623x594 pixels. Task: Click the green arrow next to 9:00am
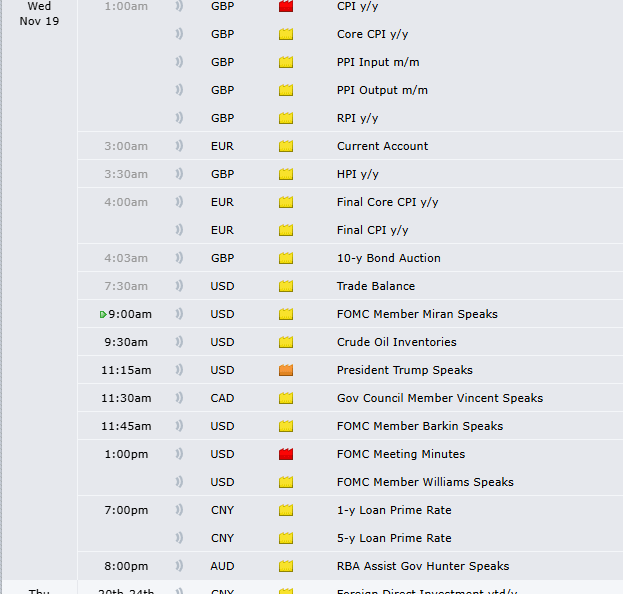[x=104, y=314]
